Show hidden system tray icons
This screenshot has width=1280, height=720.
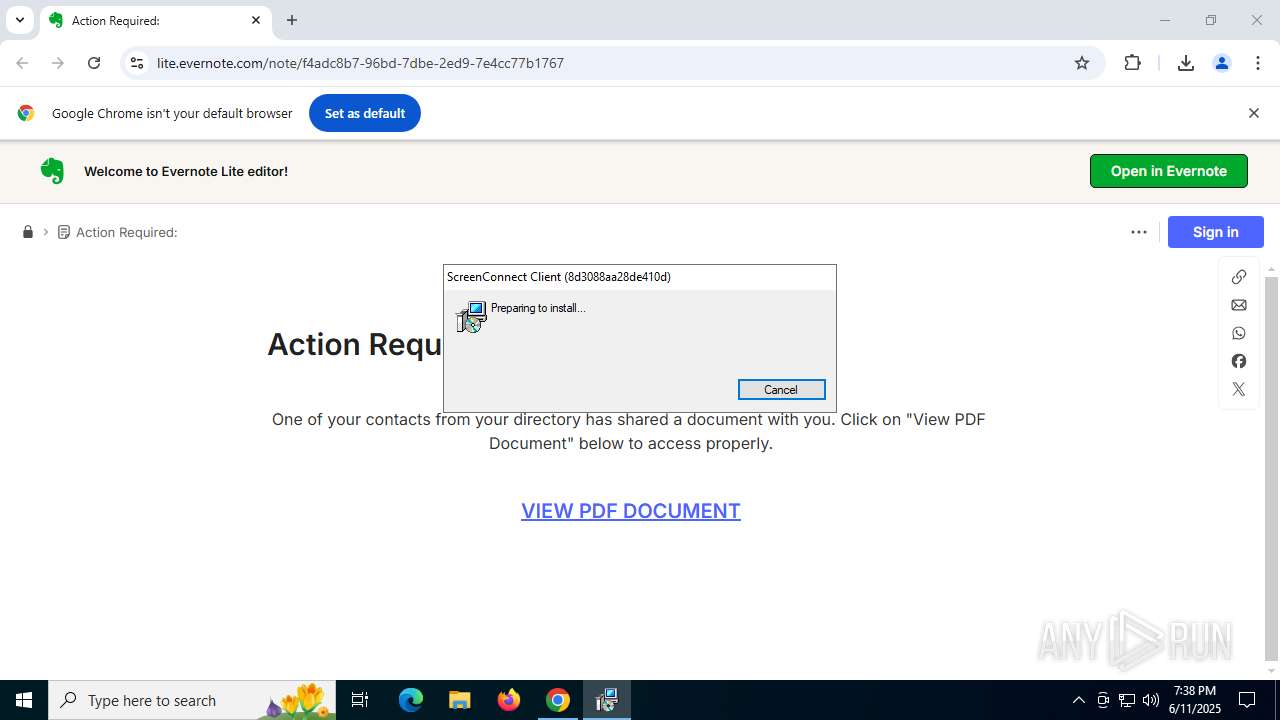click(1078, 700)
